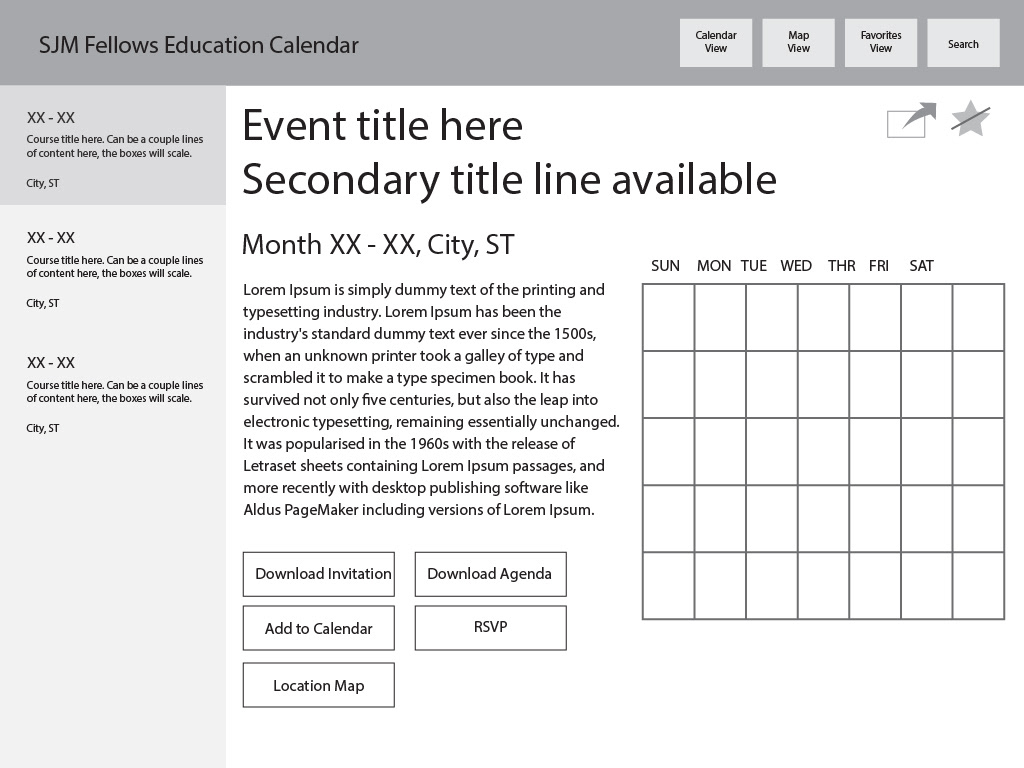The image size is (1024, 768).
Task: Click the last Saturday cell in calendar grid
Action: [978, 585]
